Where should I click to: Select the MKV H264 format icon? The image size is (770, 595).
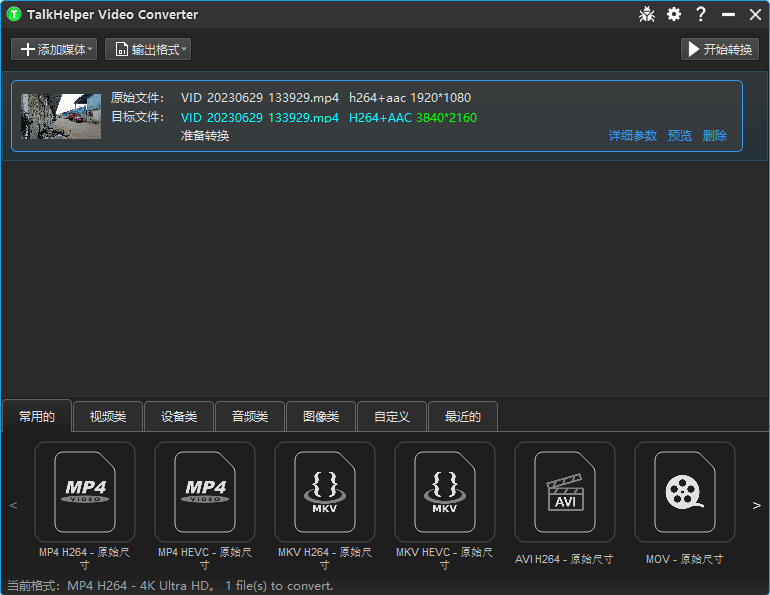pos(325,492)
